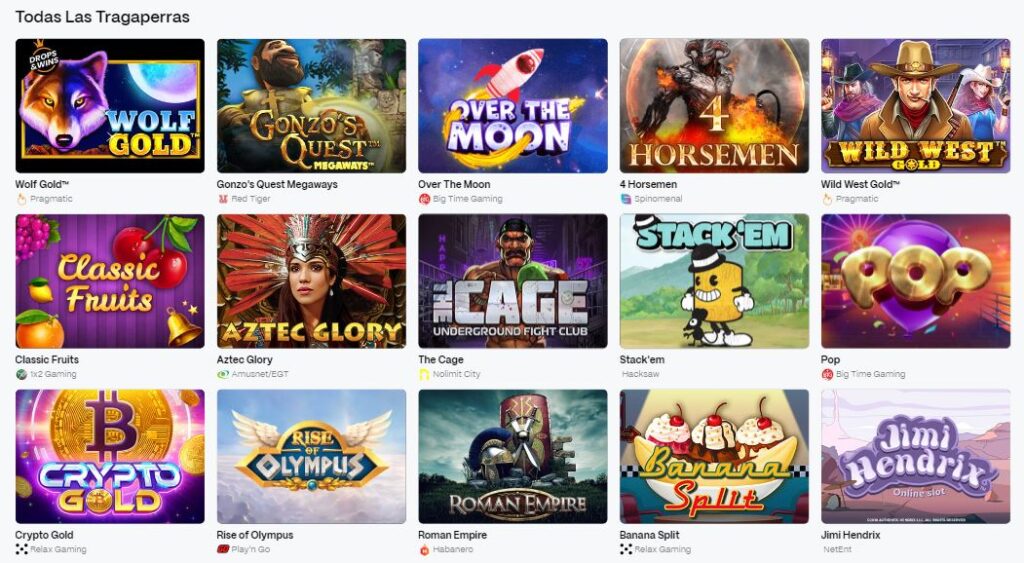Launch the Stack'em game thumbnail

pyautogui.click(x=714, y=281)
